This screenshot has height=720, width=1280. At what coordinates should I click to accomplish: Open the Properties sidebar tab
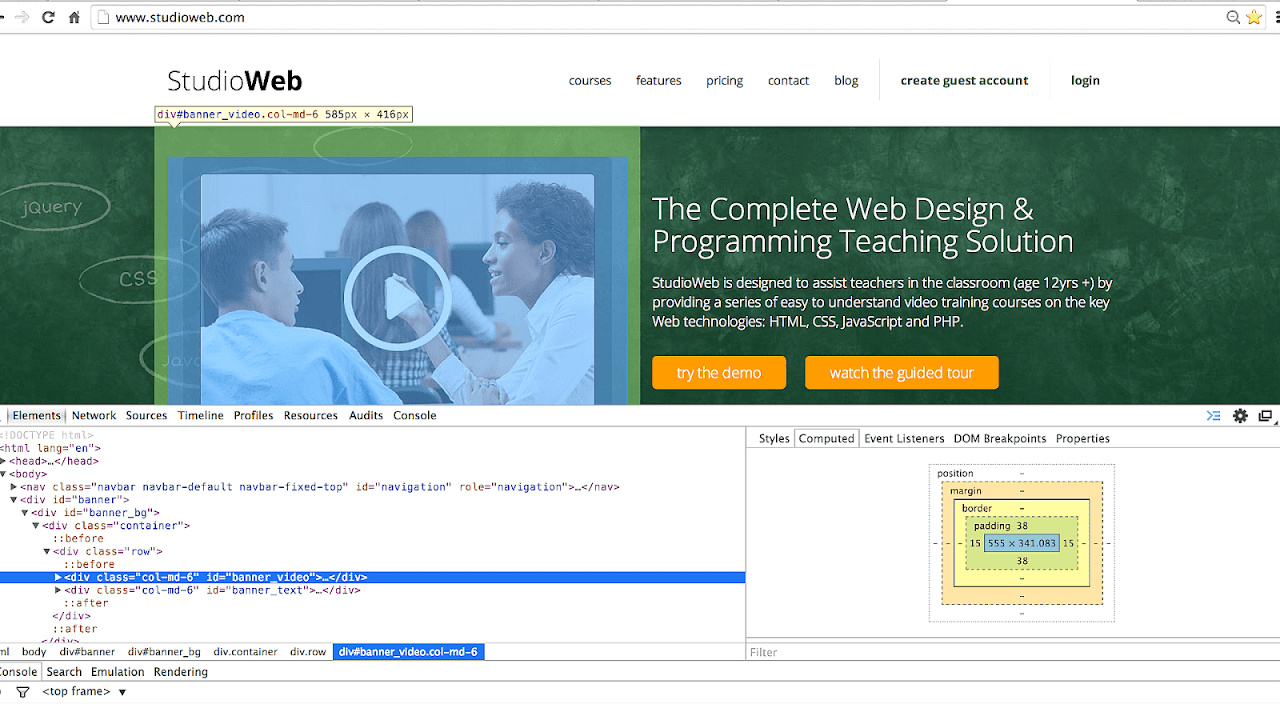(x=1083, y=439)
